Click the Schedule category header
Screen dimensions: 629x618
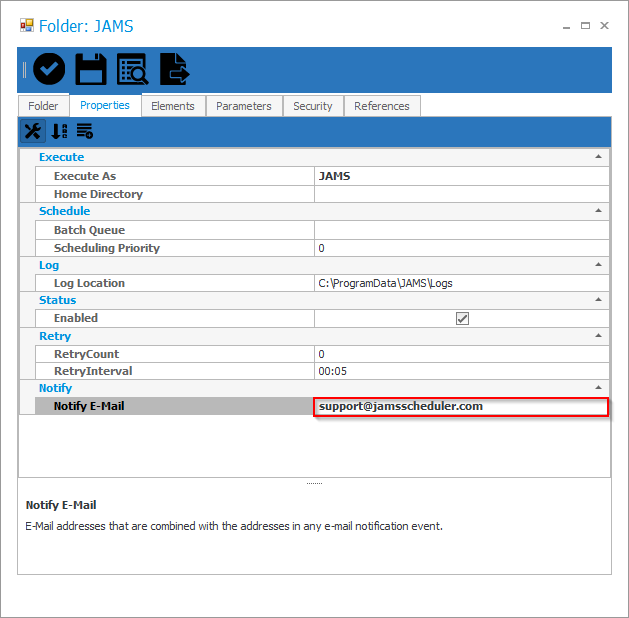point(65,211)
